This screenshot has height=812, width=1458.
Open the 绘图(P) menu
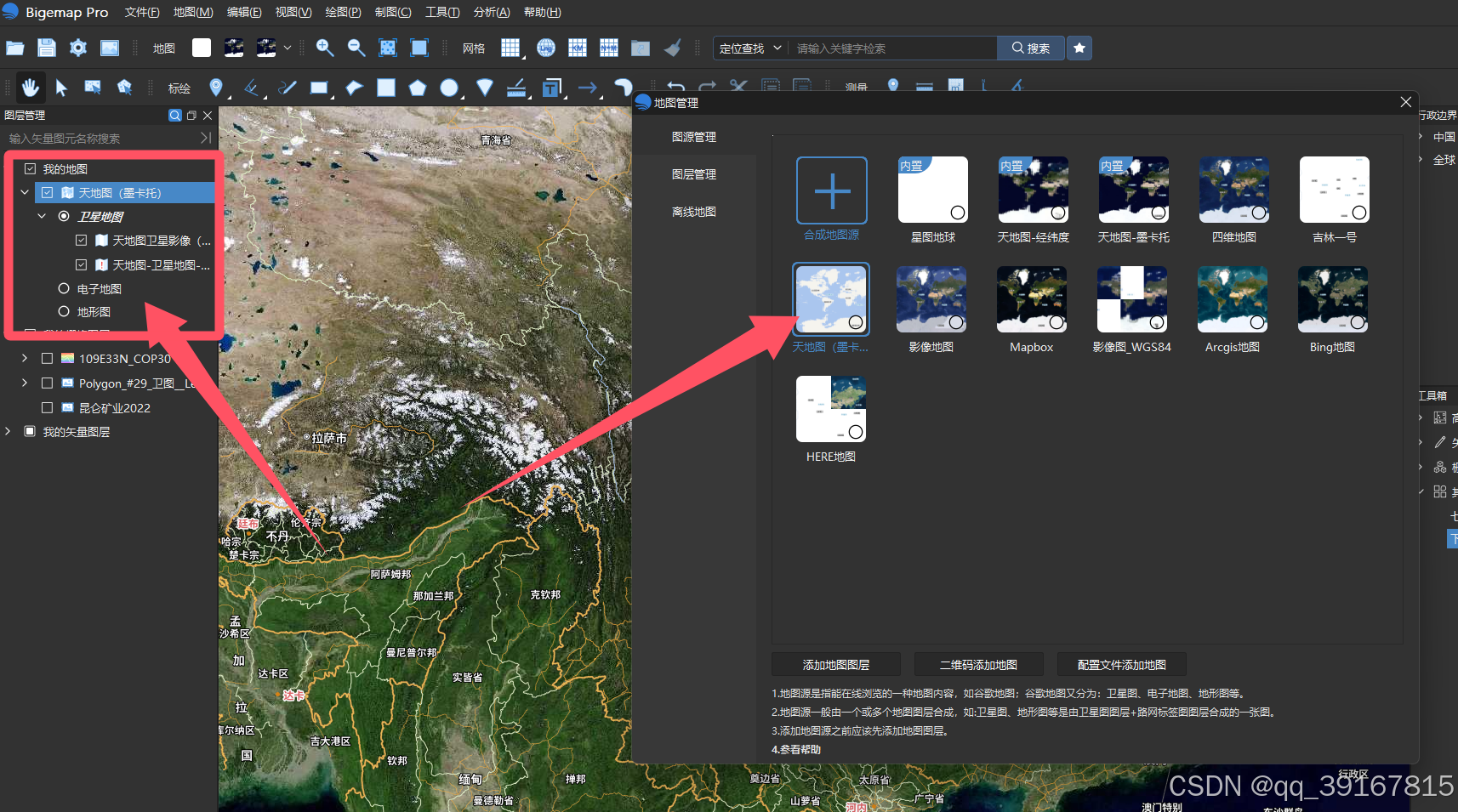tap(343, 12)
